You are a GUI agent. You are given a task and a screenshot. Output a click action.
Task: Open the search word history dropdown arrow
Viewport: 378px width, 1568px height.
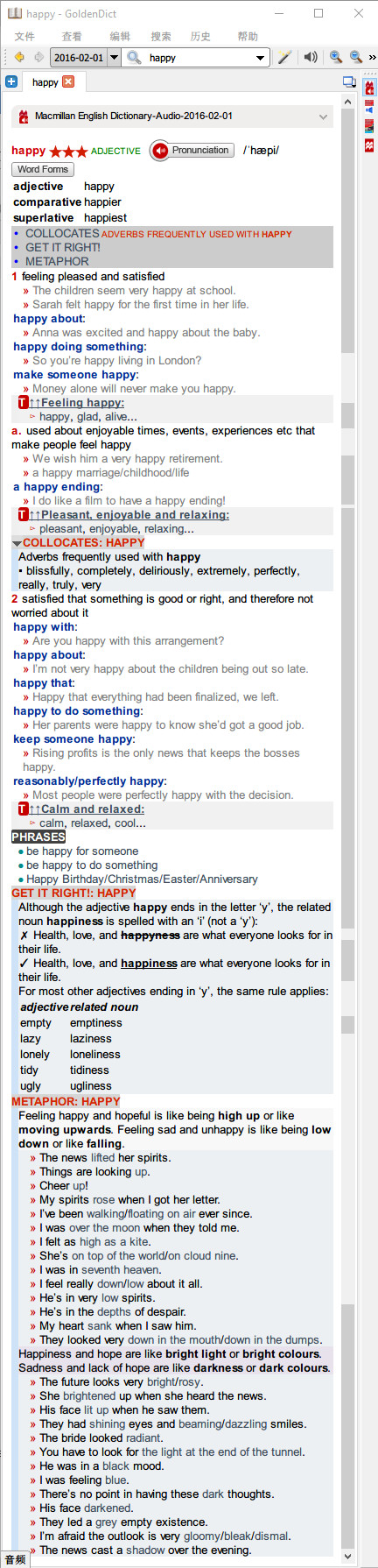point(260,59)
